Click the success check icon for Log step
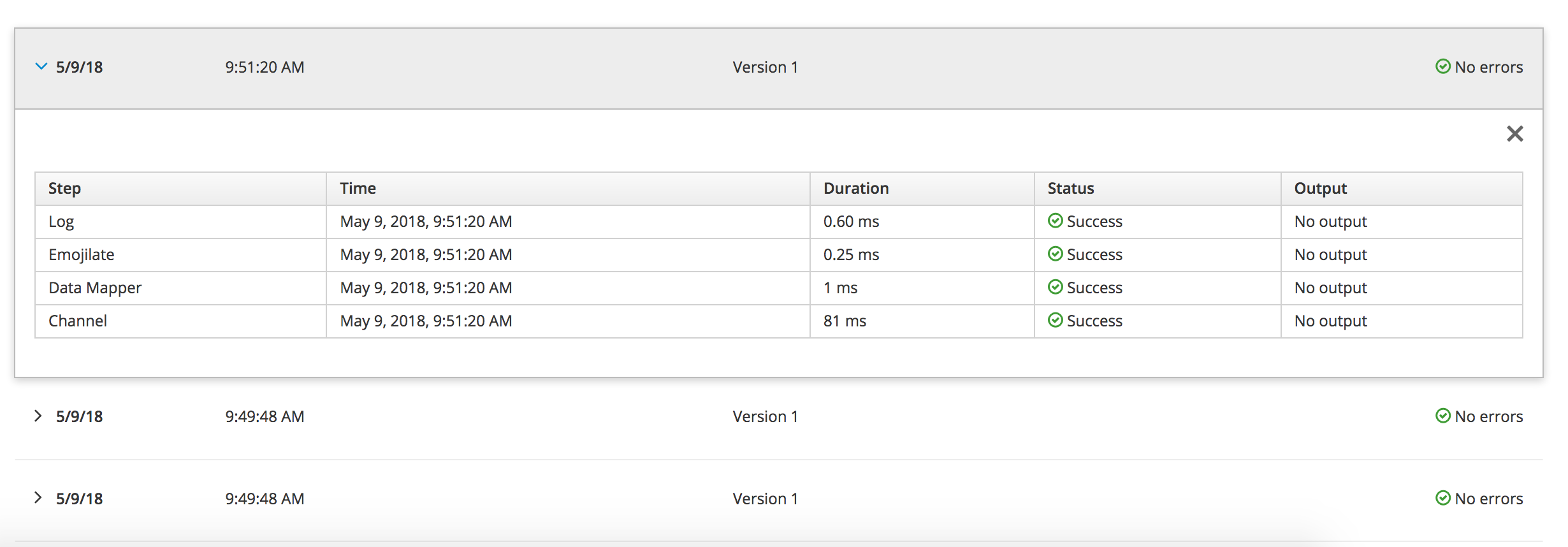 1055,221
